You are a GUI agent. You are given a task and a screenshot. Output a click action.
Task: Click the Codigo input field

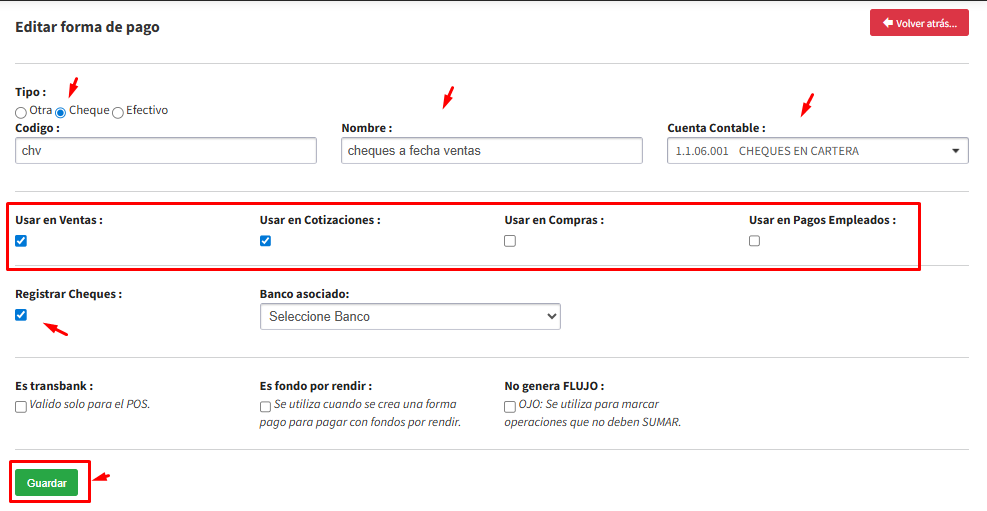166,151
